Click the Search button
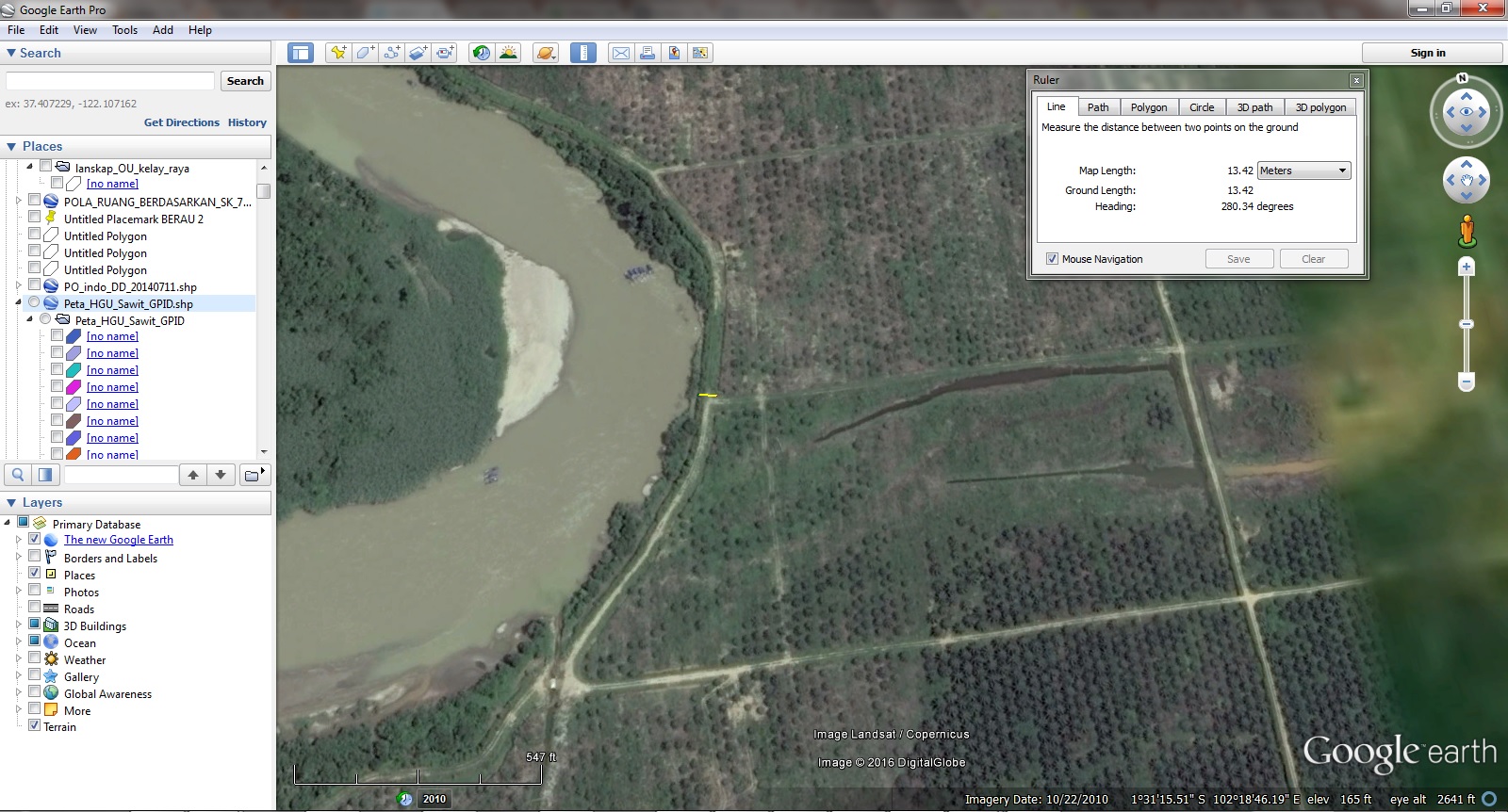The image size is (1508, 812). coord(245,81)
